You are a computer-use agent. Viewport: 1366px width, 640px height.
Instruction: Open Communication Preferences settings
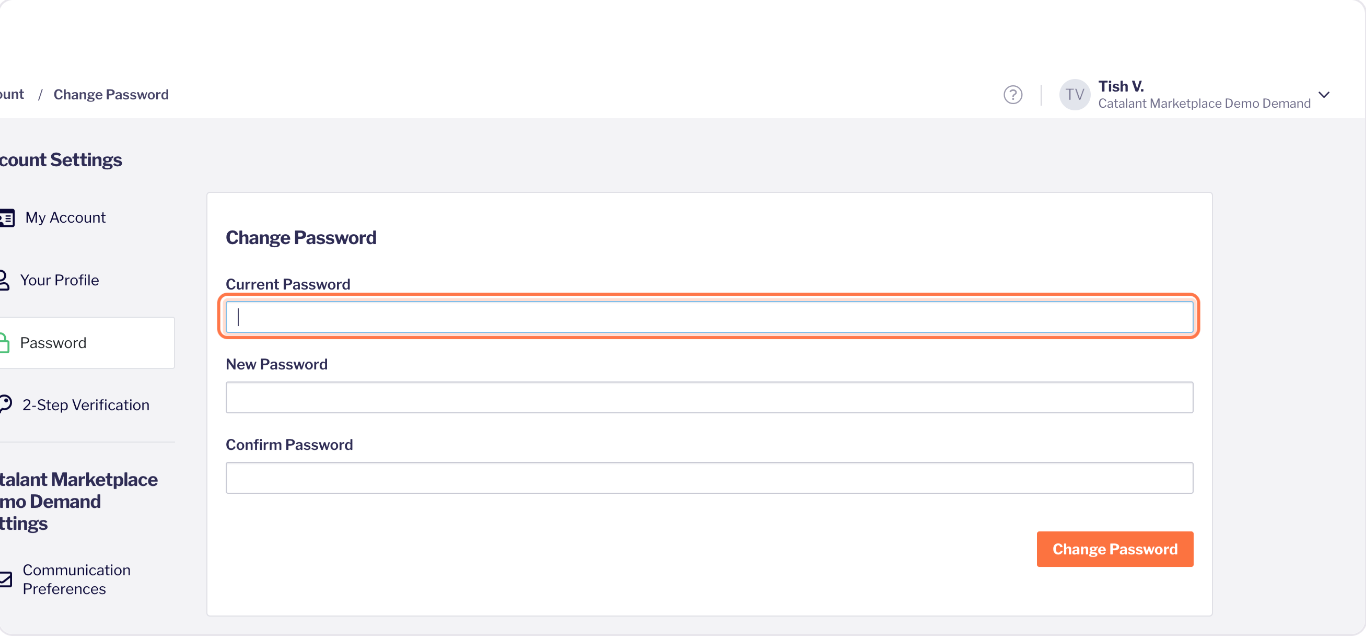pos(76,579)
